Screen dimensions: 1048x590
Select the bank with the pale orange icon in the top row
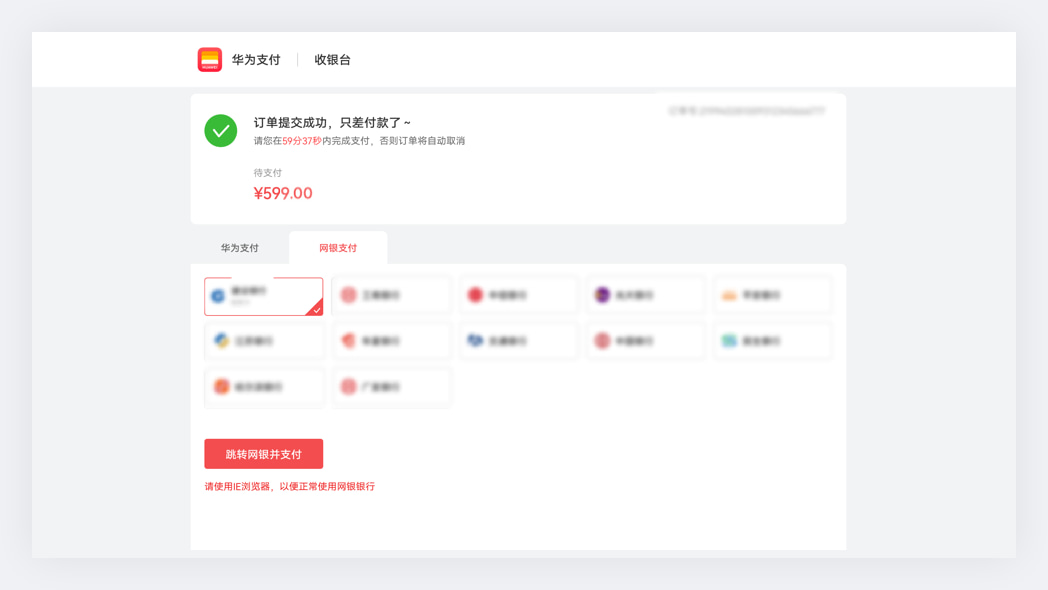[x=773, y=295]
